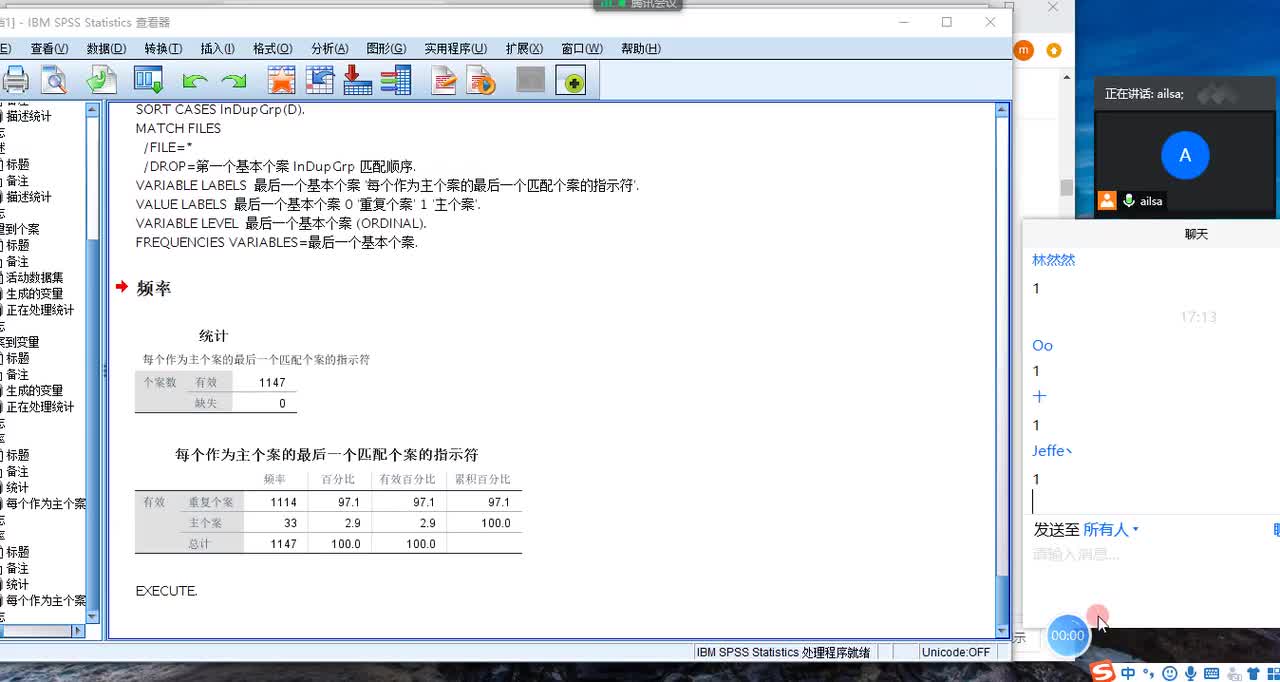Screen dimensions: 1280x682
Task: Click the Print toolbar icon
Action: pyautogui.click(x=15, y=80)
